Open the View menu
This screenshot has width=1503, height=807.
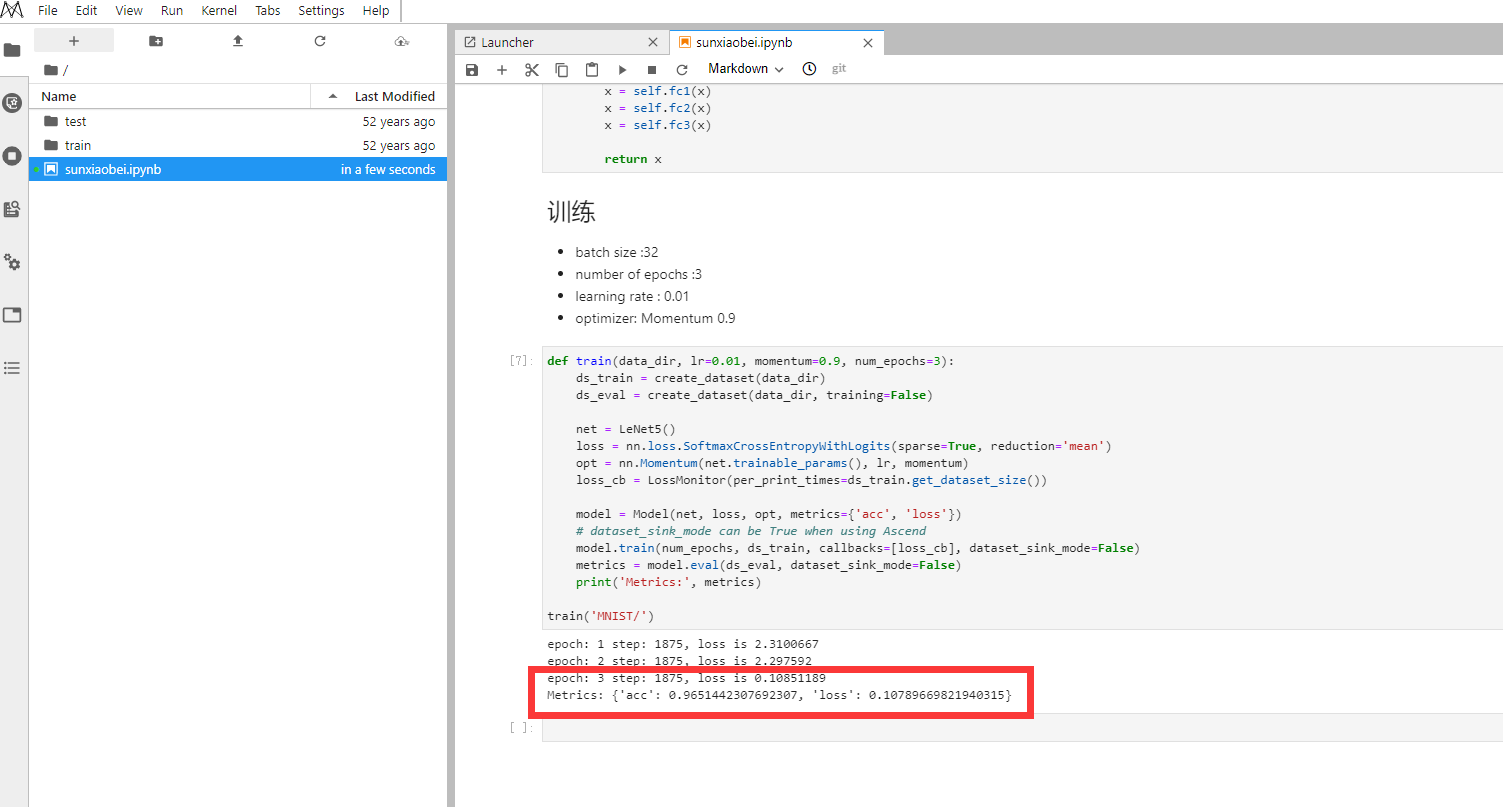(129, 10)
